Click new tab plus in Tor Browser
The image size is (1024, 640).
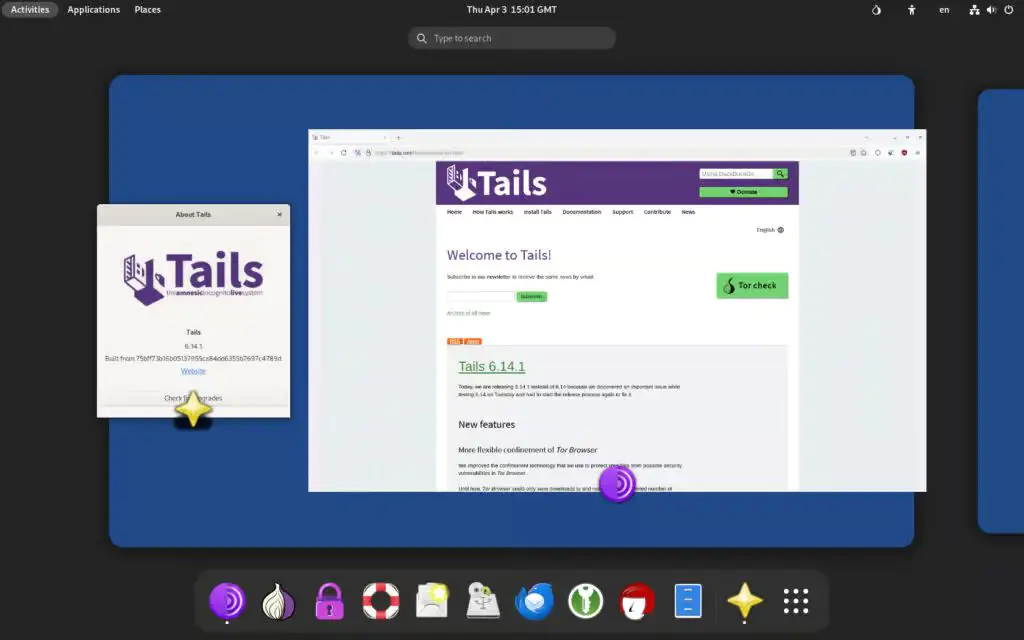click(398, 138)
